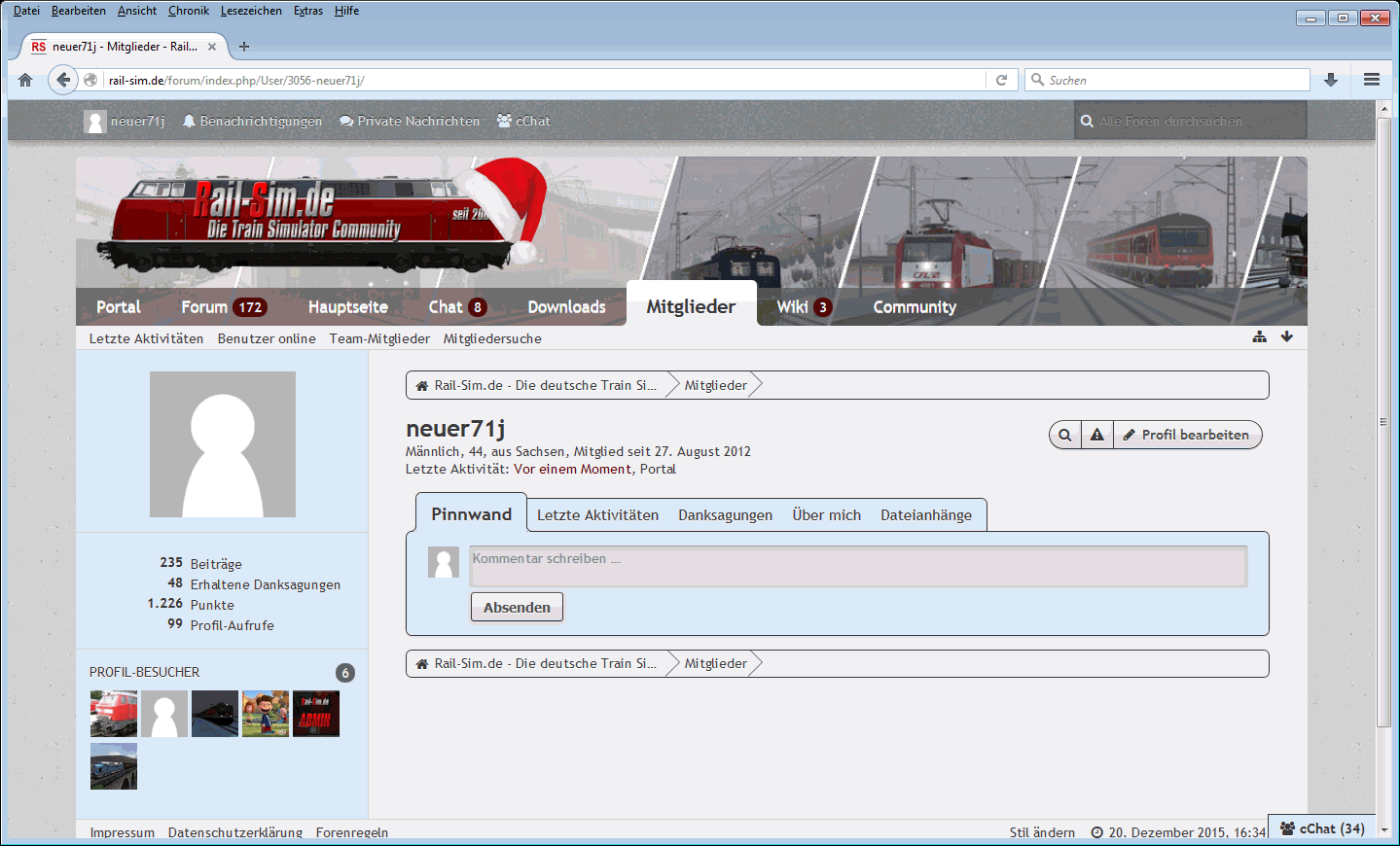This screenshot has height=846, width=1400.
Task: Open the ADMIN visitor avatar
Action: (316, 714)
